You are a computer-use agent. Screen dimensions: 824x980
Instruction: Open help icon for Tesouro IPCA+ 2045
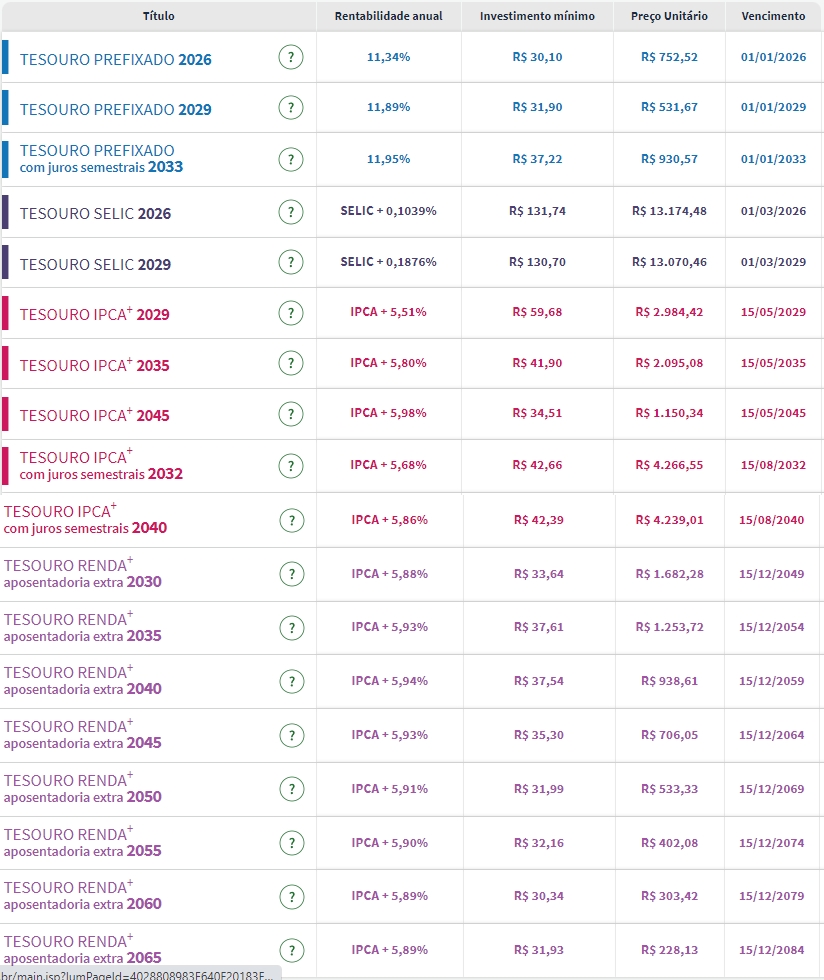pos(290,413)
